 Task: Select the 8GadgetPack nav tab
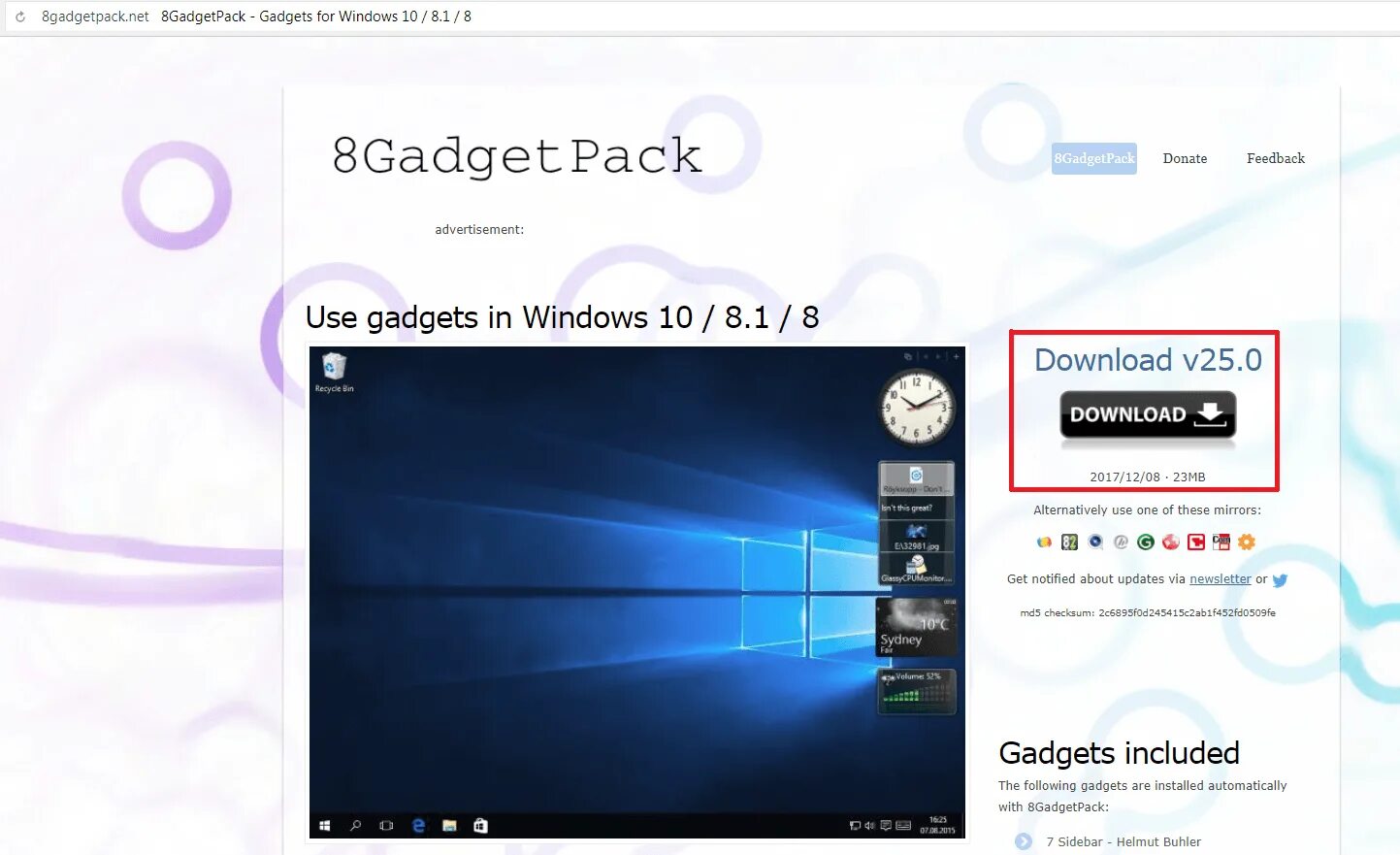click(x=1094, y=159)
